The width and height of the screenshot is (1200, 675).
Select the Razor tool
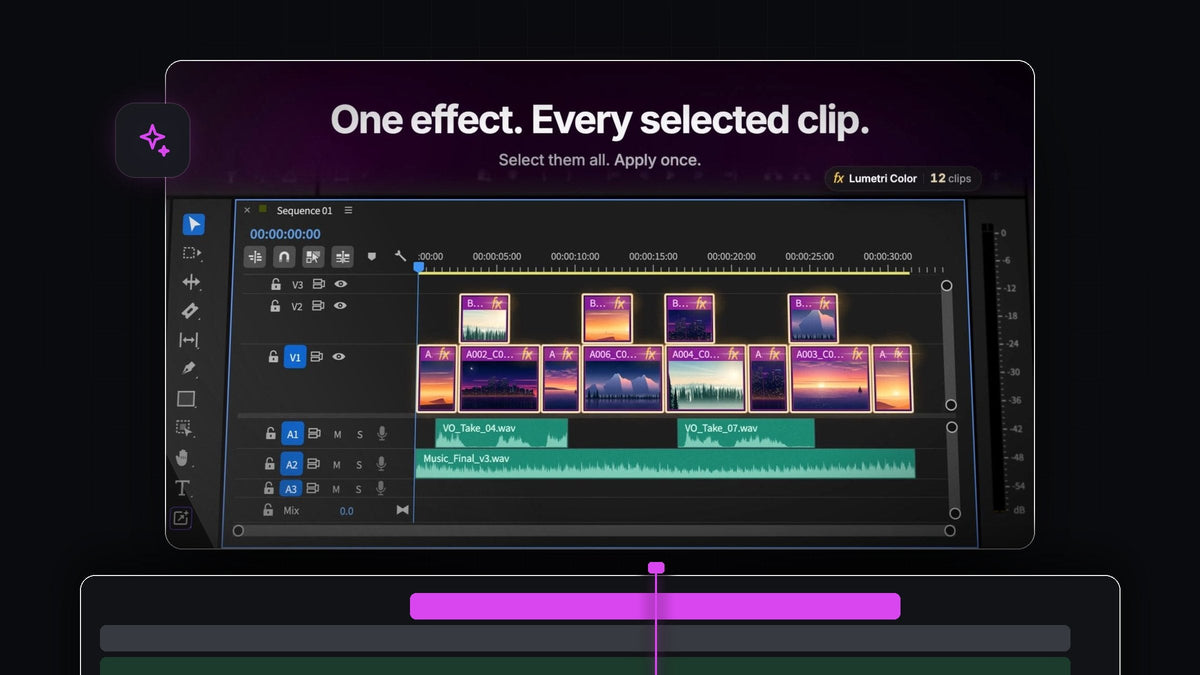click(x=190, y=311)
